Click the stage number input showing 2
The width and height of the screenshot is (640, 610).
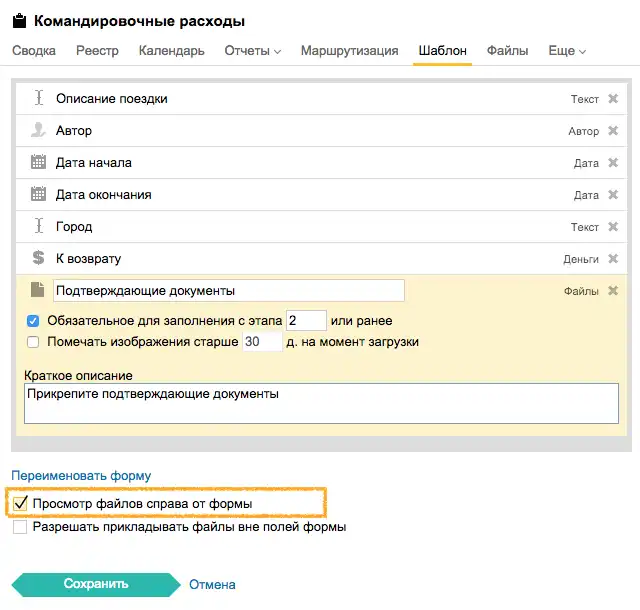(306, 321)
